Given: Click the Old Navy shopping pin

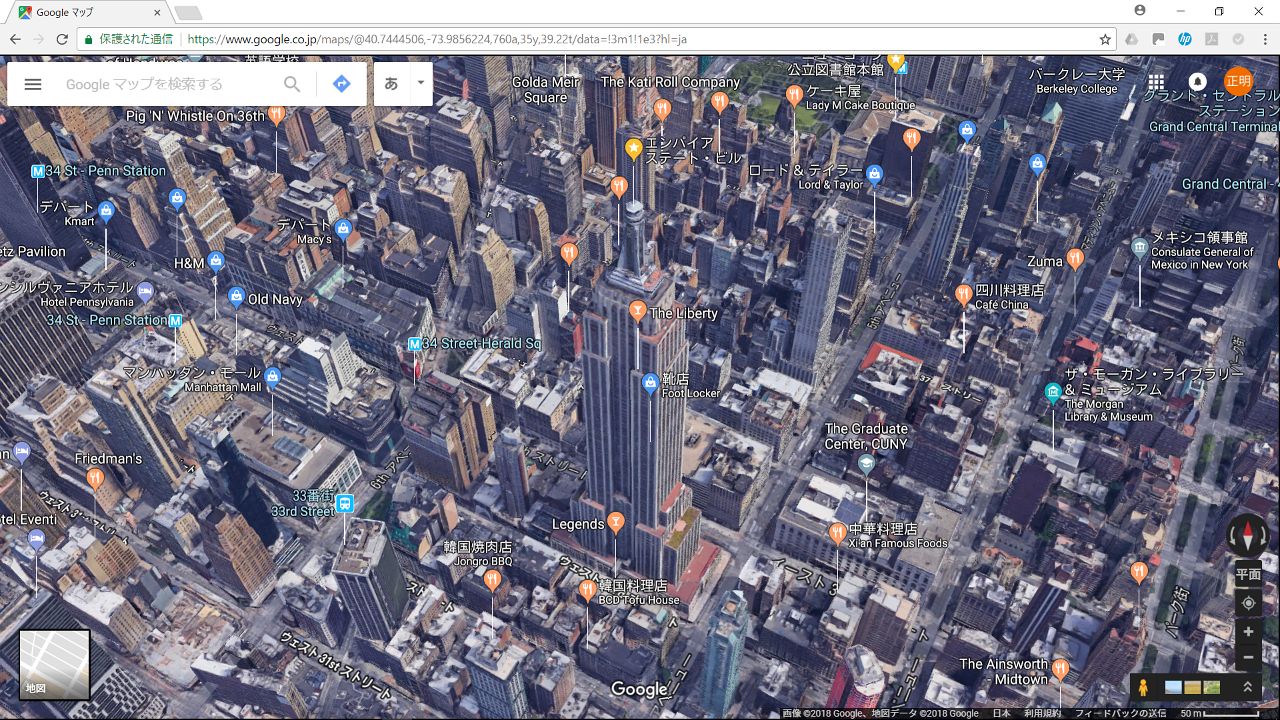Looking at the screenshot, I should click(x=236, y=297).
